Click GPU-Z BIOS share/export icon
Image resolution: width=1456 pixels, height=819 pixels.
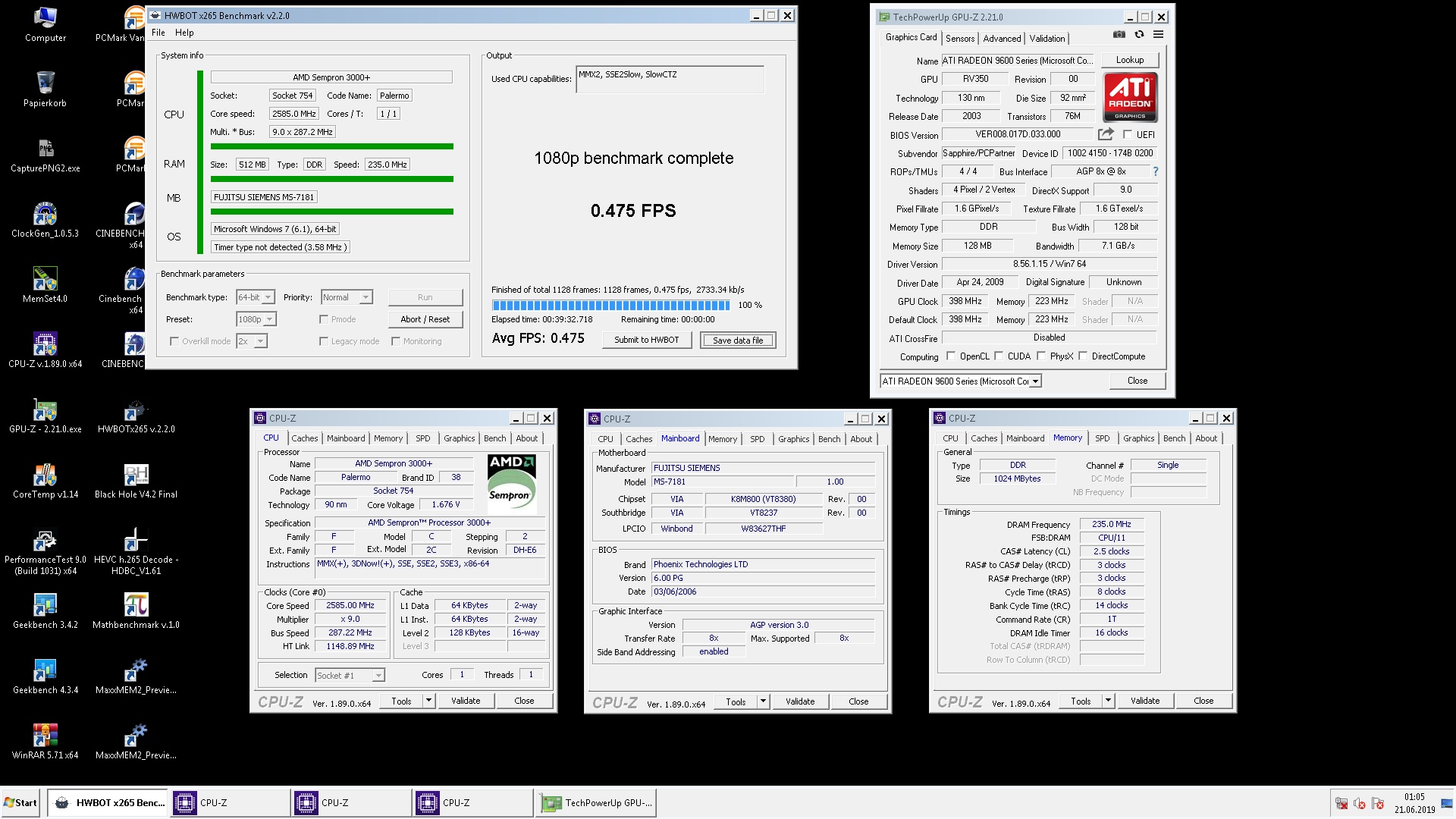tap(1106, 134)
